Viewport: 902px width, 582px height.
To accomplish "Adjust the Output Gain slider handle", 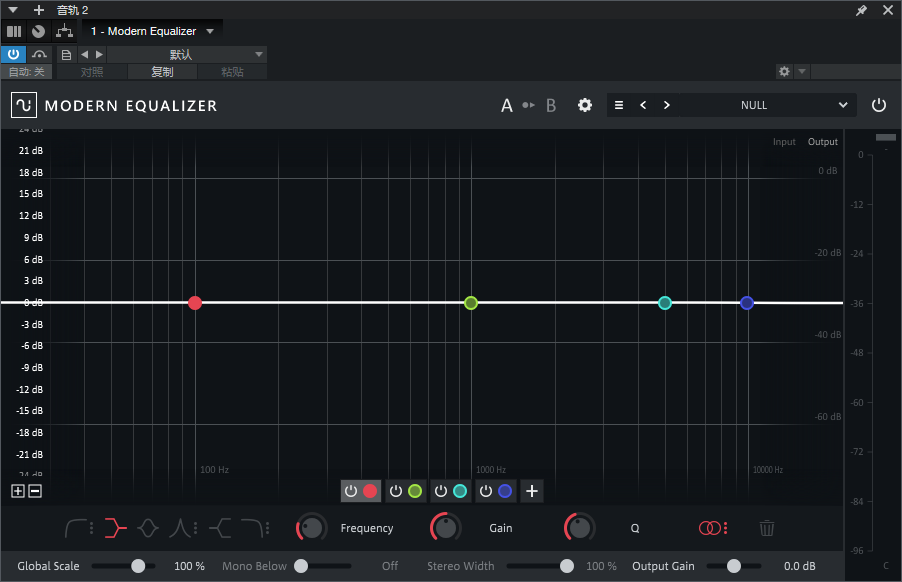I will pos(733,566).
